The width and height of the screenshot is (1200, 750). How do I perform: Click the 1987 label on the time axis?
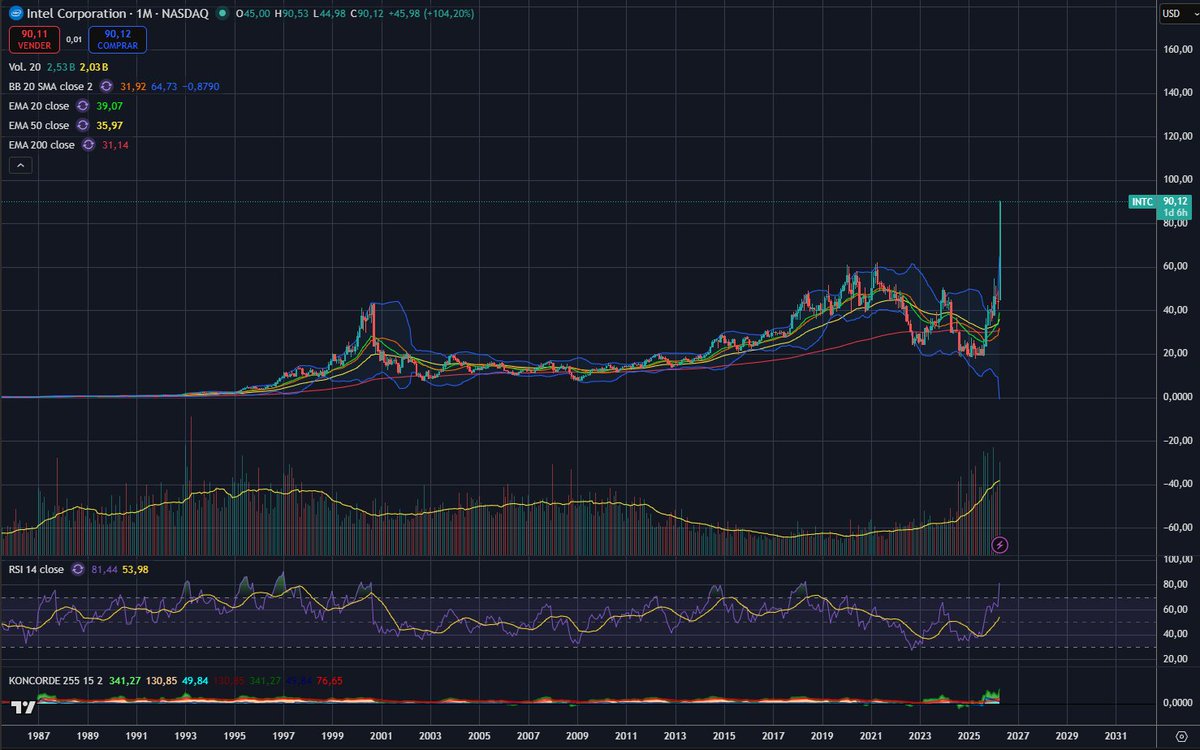point(39,735)
